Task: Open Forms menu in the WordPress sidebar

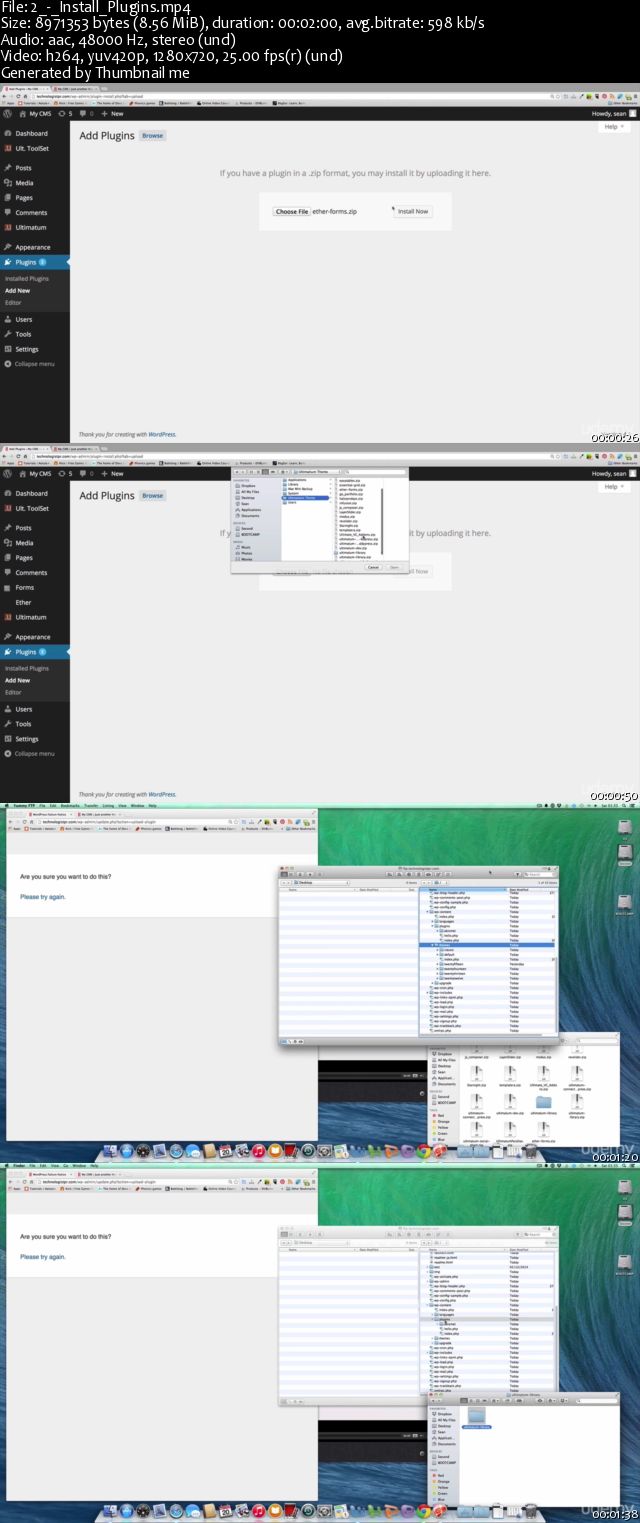Action: (24, 588)
